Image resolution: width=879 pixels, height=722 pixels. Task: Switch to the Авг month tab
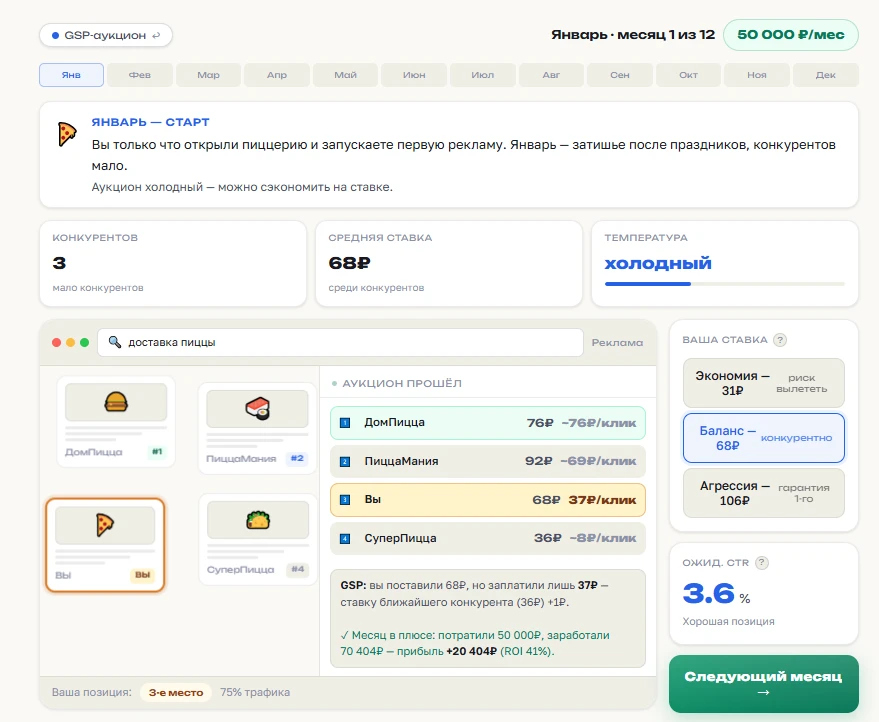[x=551, y=75]
